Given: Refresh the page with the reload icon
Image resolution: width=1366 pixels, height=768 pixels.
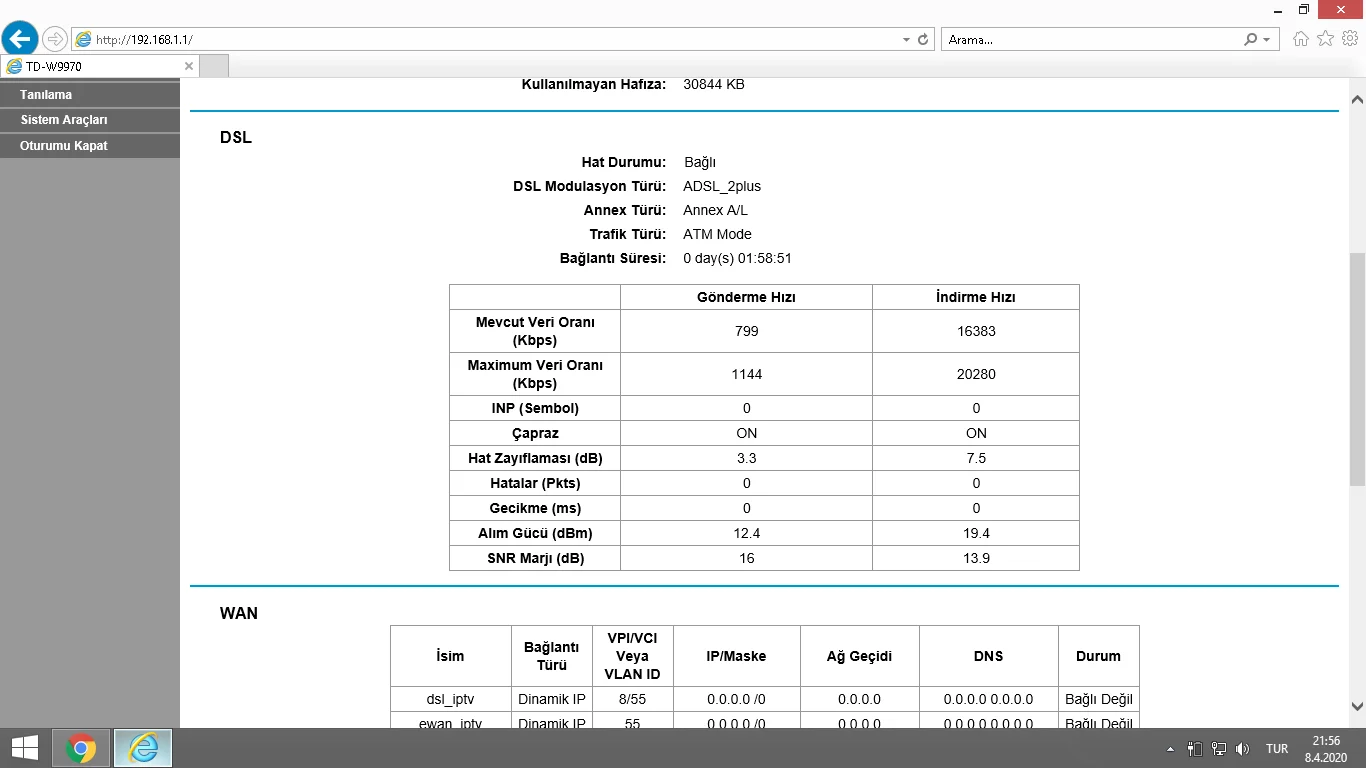Looking at the screenshot, I should pos(923,40).
